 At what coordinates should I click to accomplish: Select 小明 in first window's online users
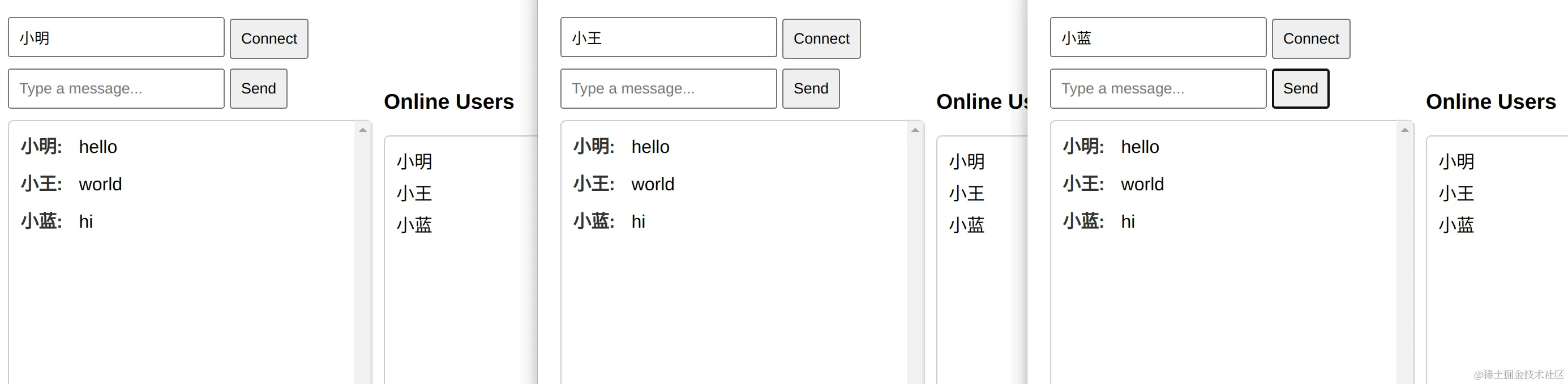coord(414,162)
